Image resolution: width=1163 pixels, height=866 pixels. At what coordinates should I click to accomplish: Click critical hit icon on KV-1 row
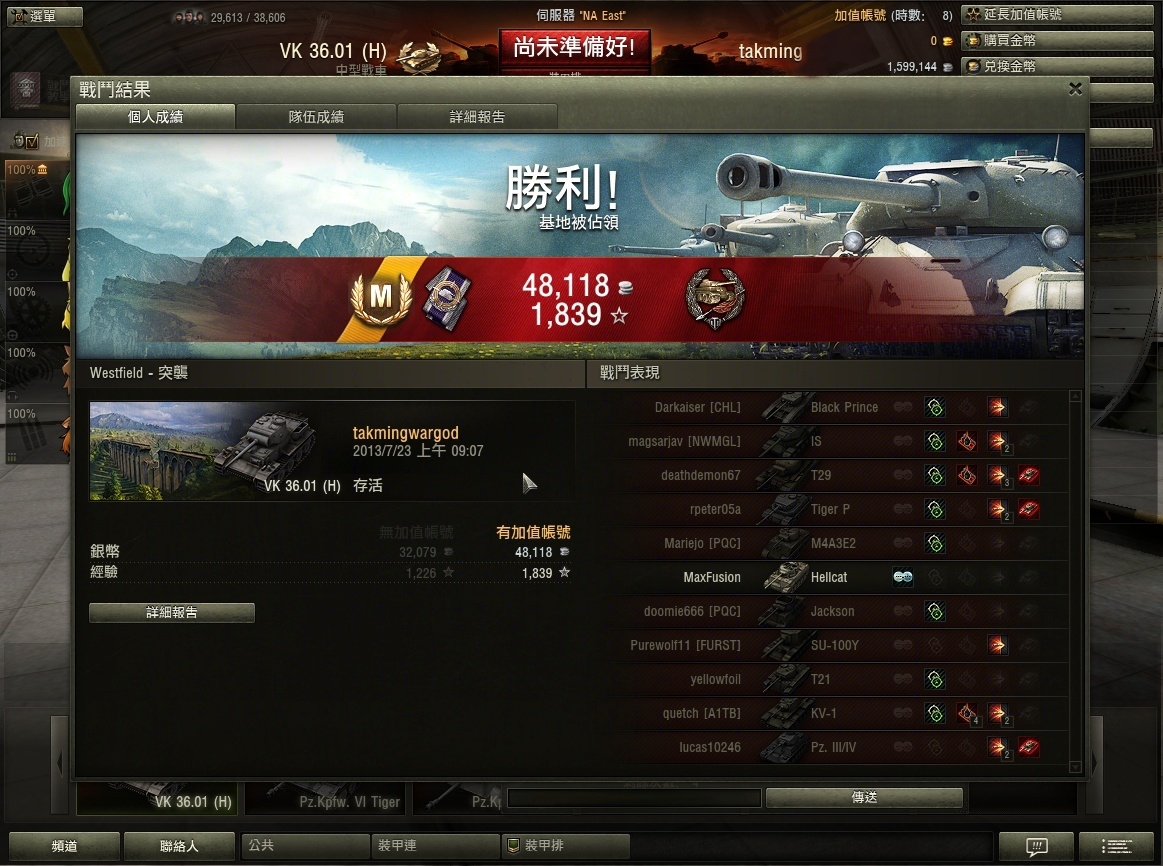[966, 713]
